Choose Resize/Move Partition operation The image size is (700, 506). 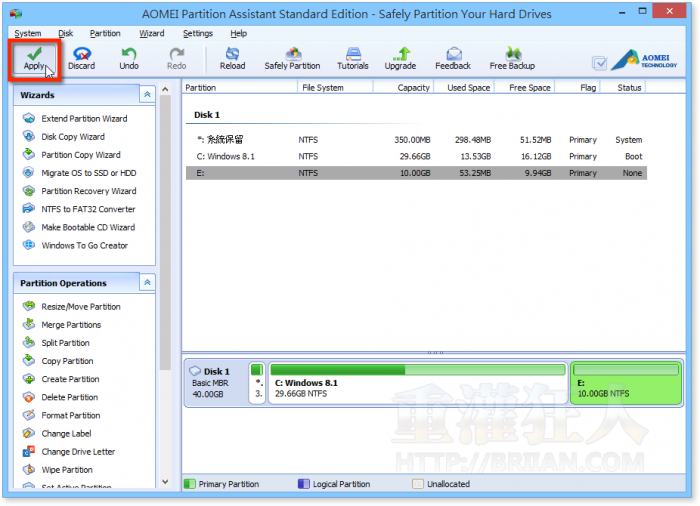(81, 307)
